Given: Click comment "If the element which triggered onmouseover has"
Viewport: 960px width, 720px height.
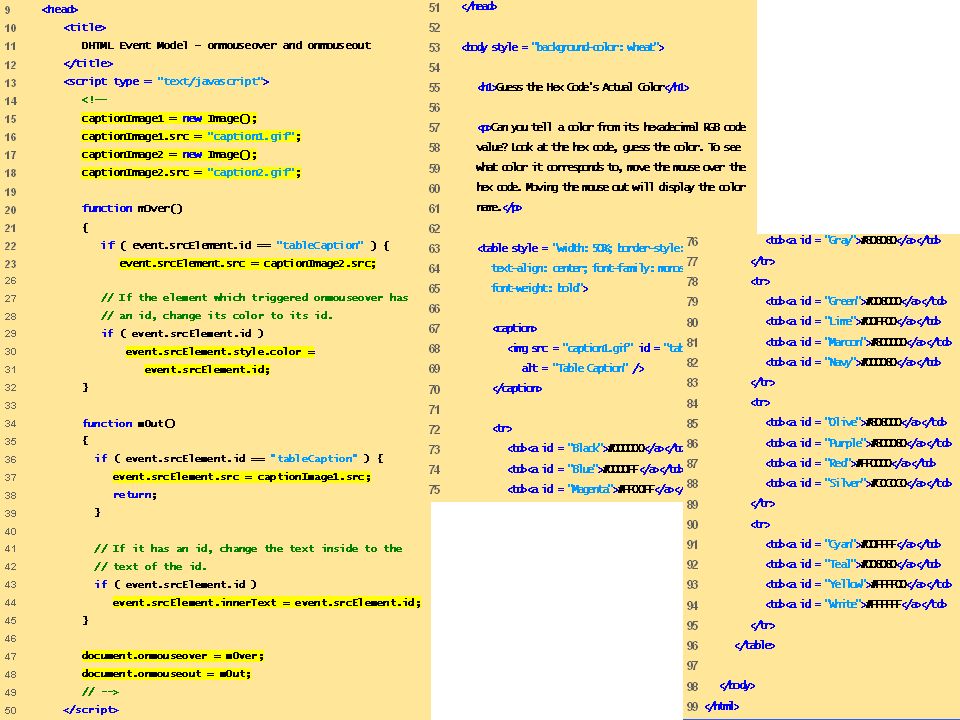Looking at the screenshot, I should click(x=255, y=298).
